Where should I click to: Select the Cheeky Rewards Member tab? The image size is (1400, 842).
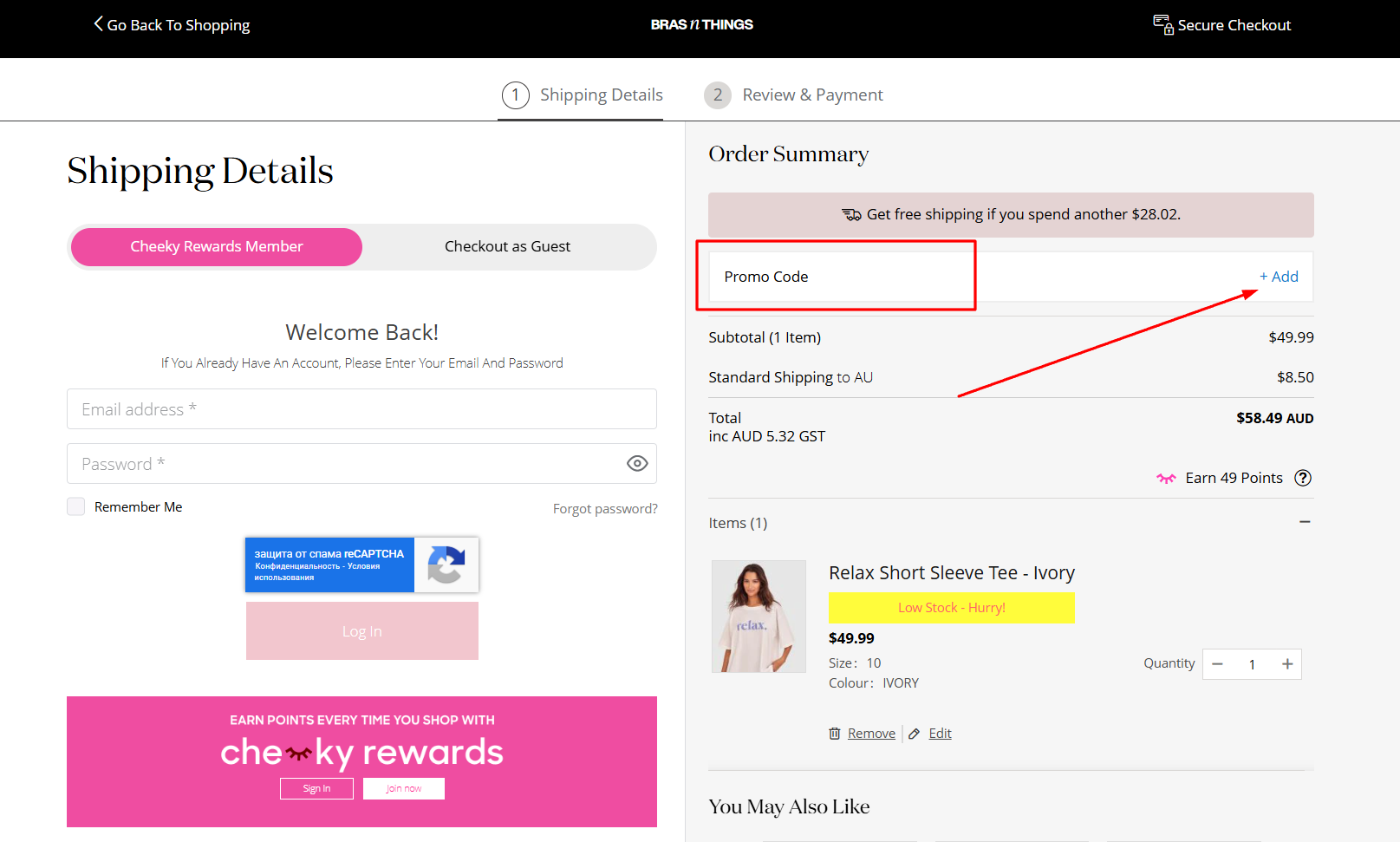217,246
